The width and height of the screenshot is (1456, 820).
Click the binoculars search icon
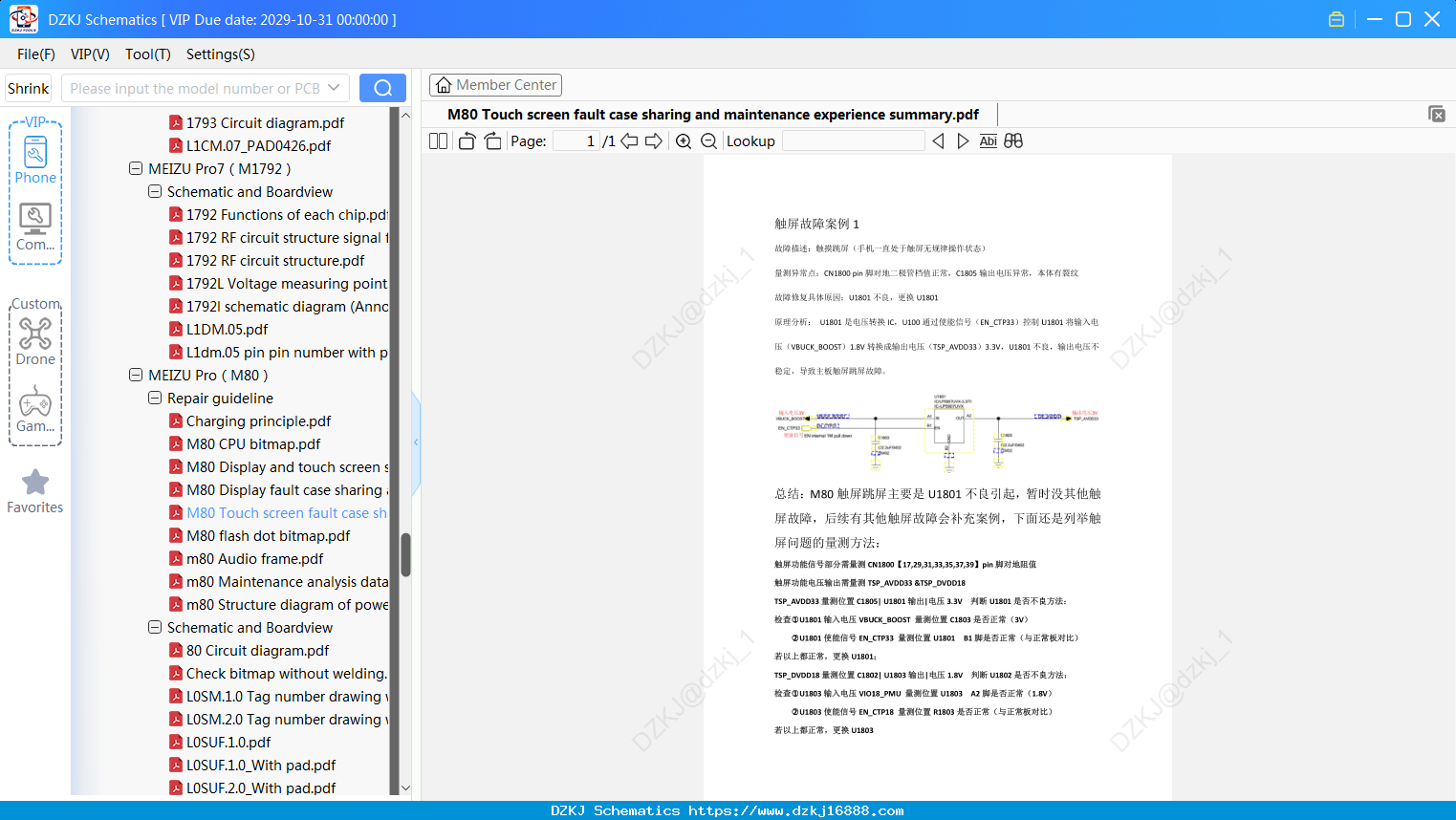click(1013, 140)
